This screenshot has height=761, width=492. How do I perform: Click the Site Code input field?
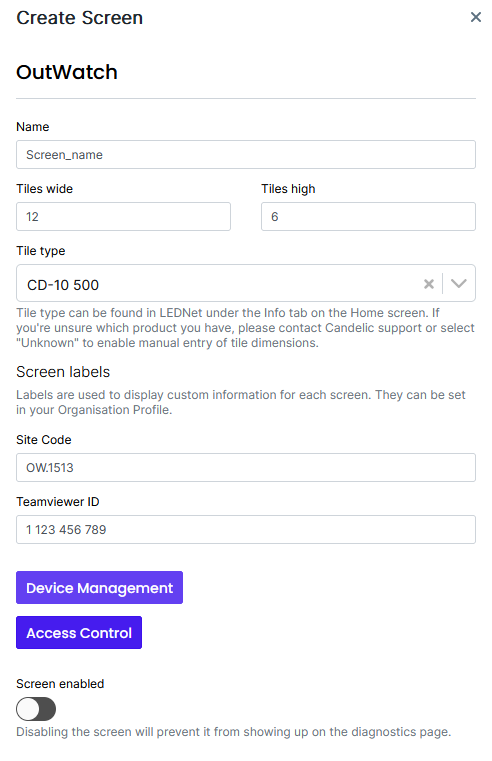pyautogui.click(x=246, y=467)
